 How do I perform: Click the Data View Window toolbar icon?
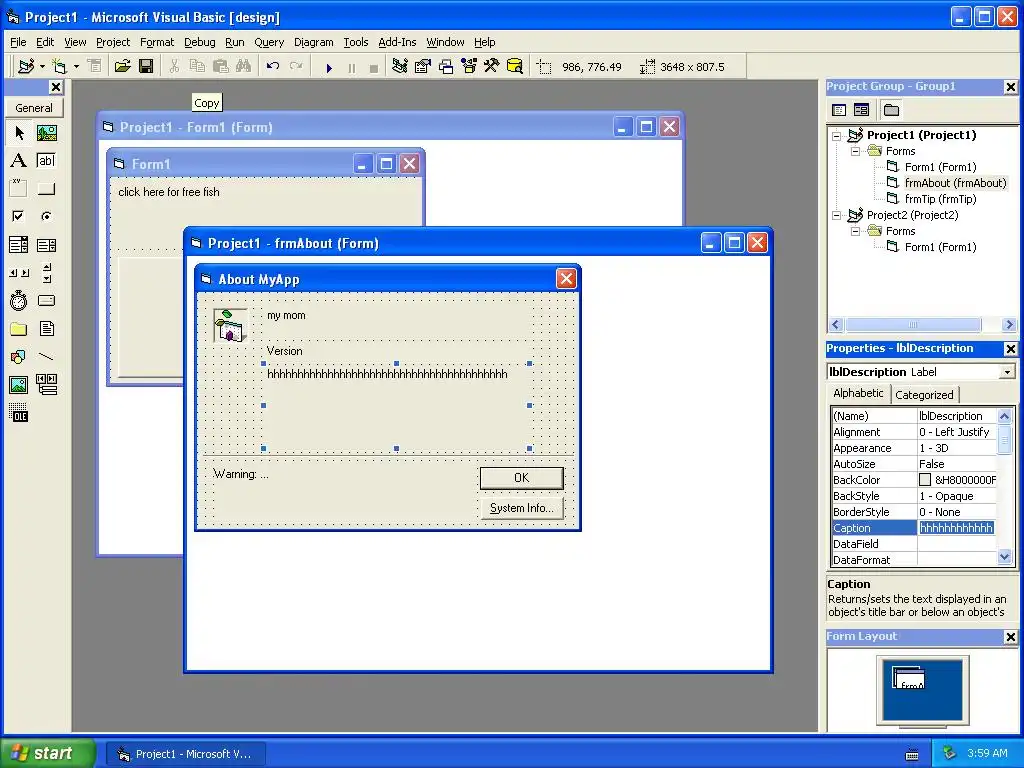(515, 67)
